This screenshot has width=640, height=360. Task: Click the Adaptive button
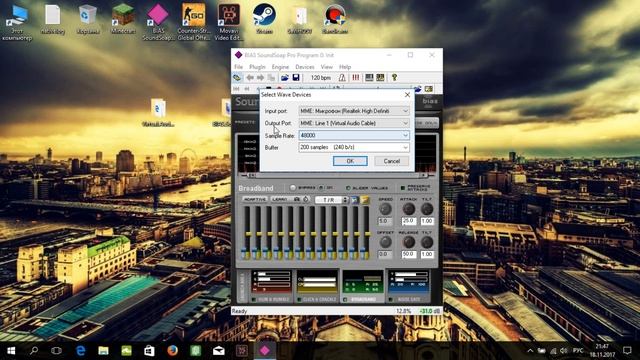coord(255,199)
